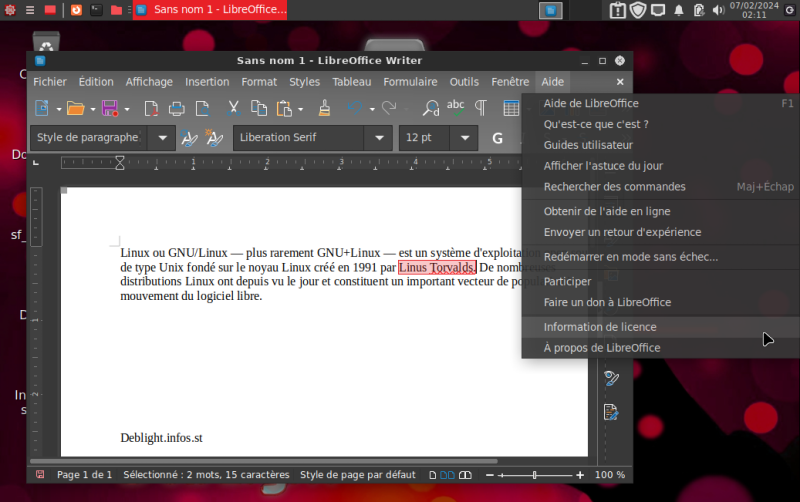Select 'Information de licence' menu entry
Screen dimensions: 800x502
pos(600,327)
